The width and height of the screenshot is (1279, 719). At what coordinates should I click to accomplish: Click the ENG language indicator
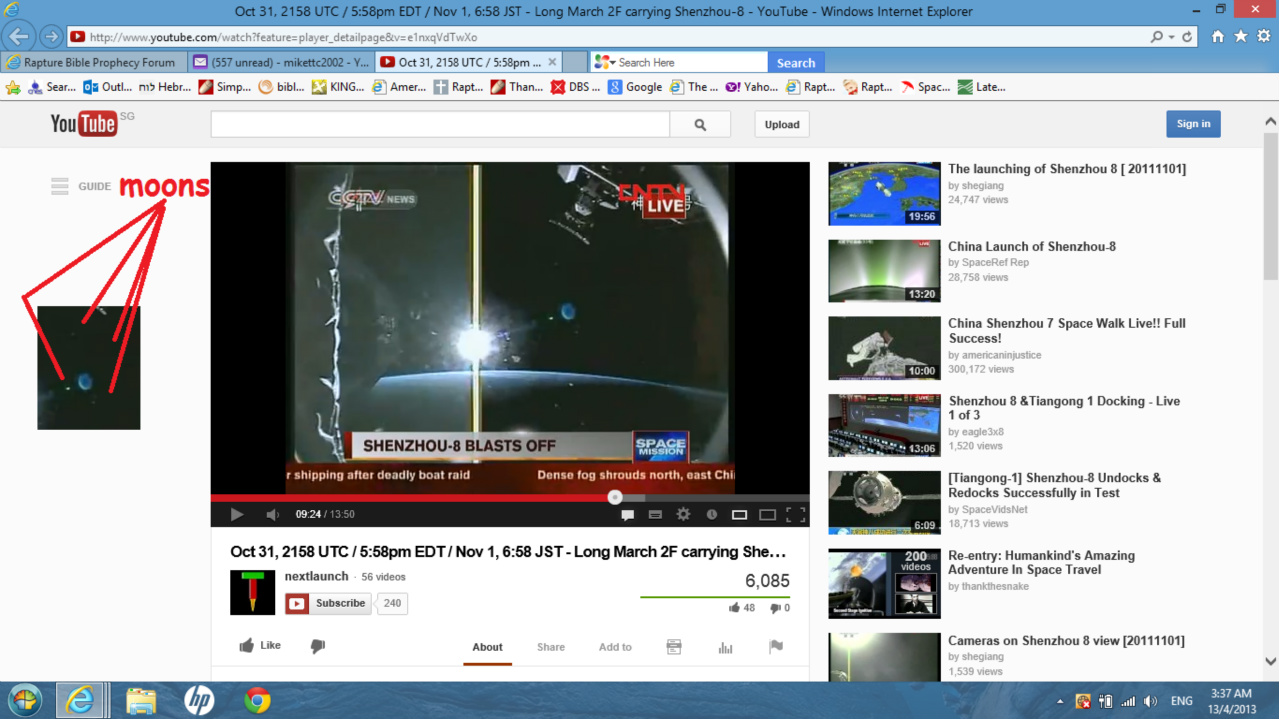(1182, 701)
